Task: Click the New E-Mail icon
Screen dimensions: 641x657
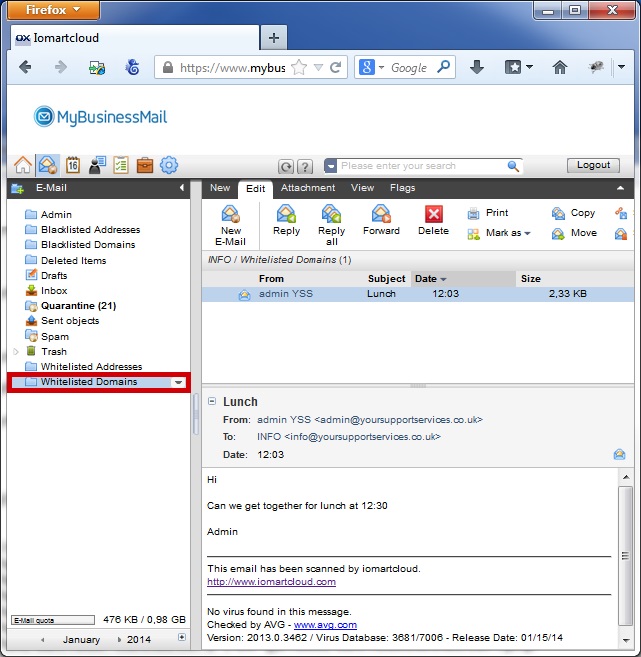Action: pos(231,224)
